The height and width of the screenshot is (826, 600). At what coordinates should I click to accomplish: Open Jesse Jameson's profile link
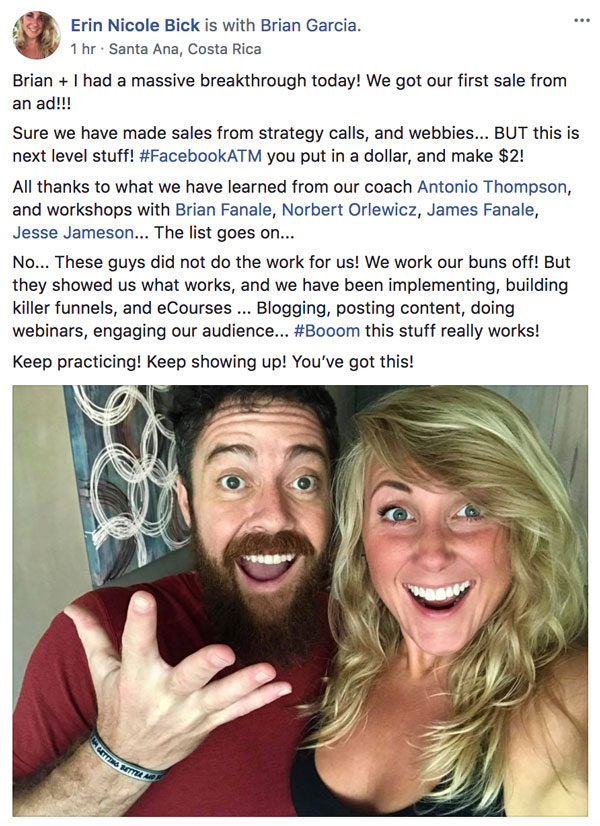73,232
